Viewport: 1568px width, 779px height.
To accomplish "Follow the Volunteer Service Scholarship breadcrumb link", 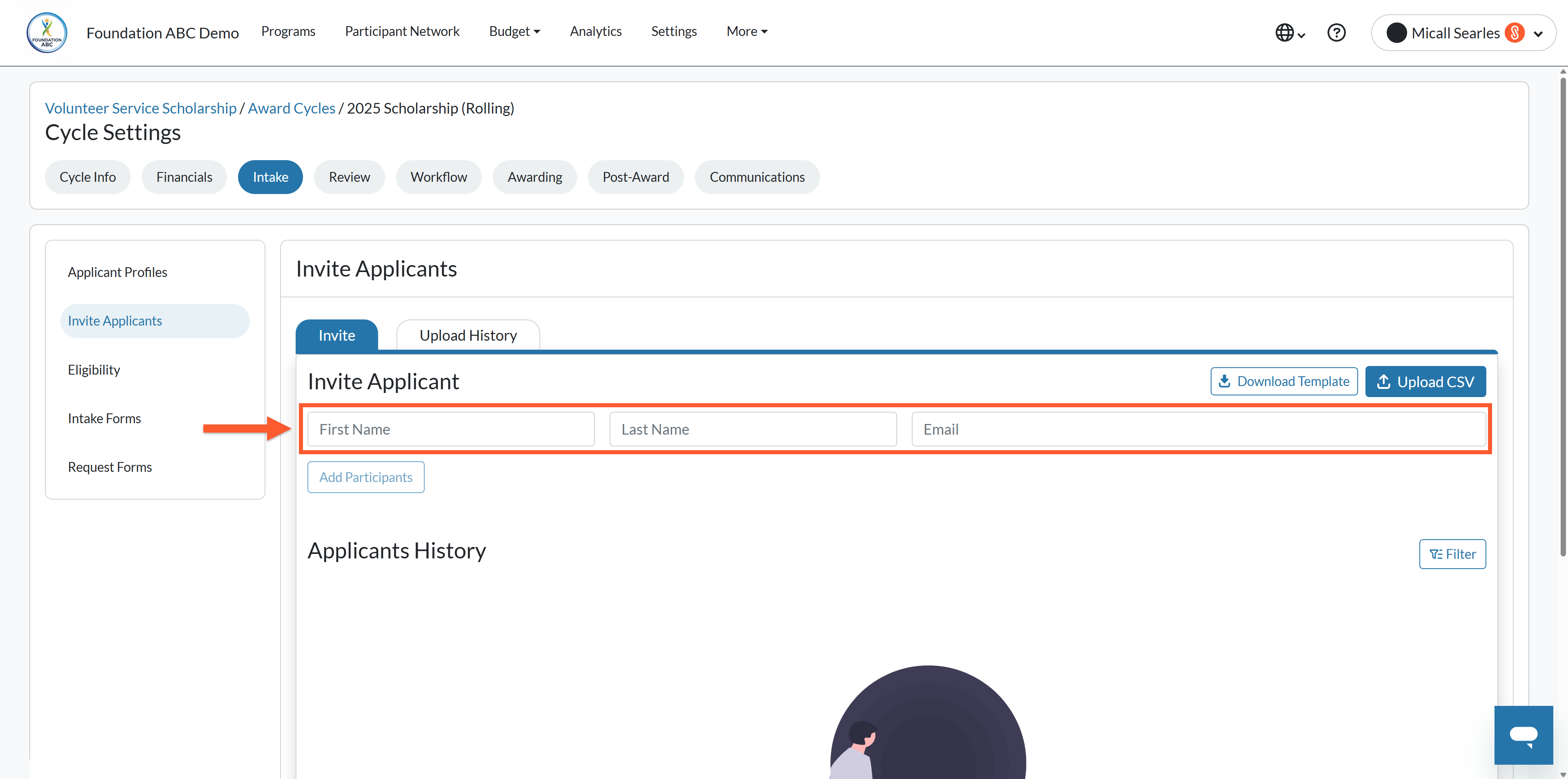I will click(x=140, y=108).
